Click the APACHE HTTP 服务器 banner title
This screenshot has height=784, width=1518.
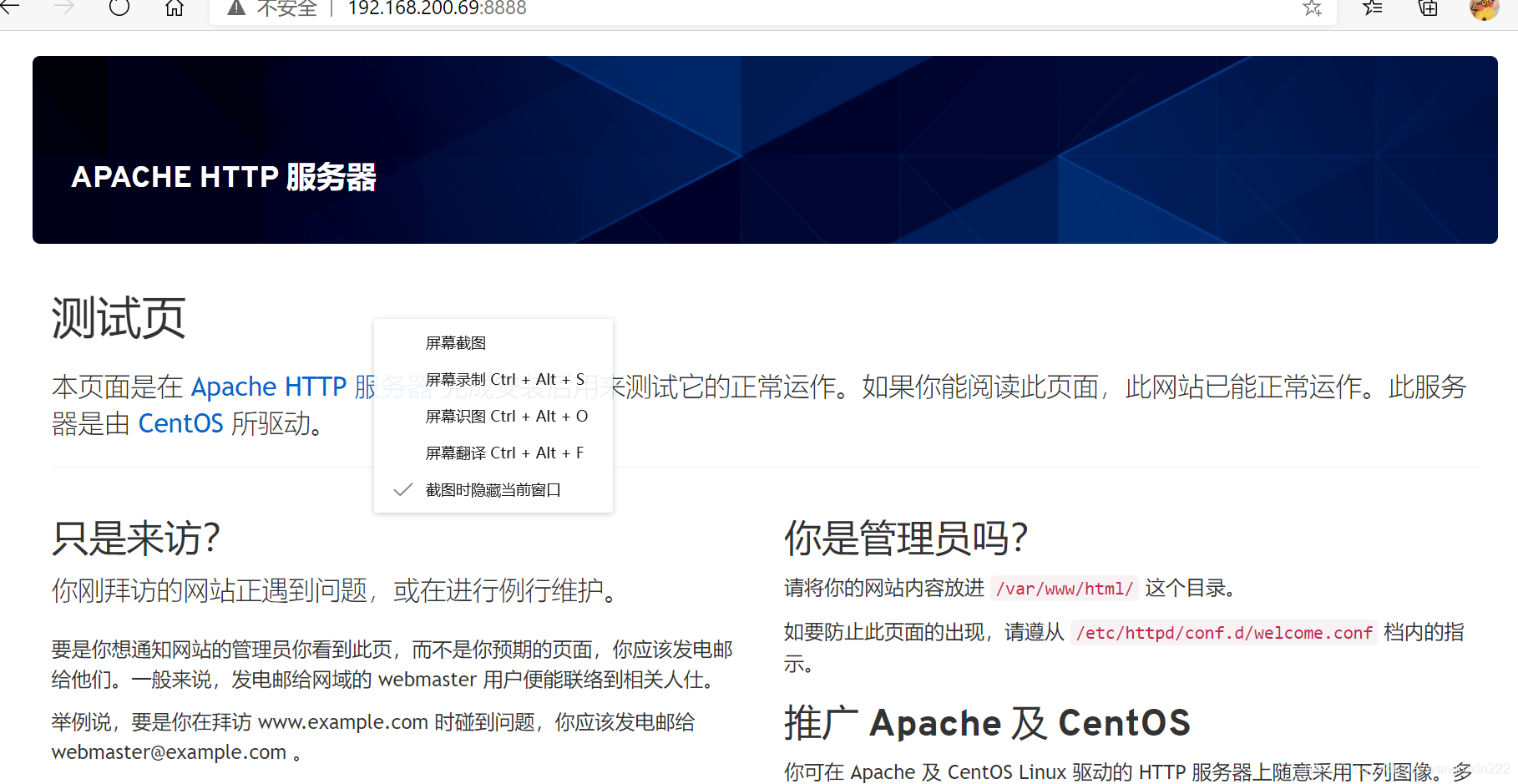pos(224,177)
